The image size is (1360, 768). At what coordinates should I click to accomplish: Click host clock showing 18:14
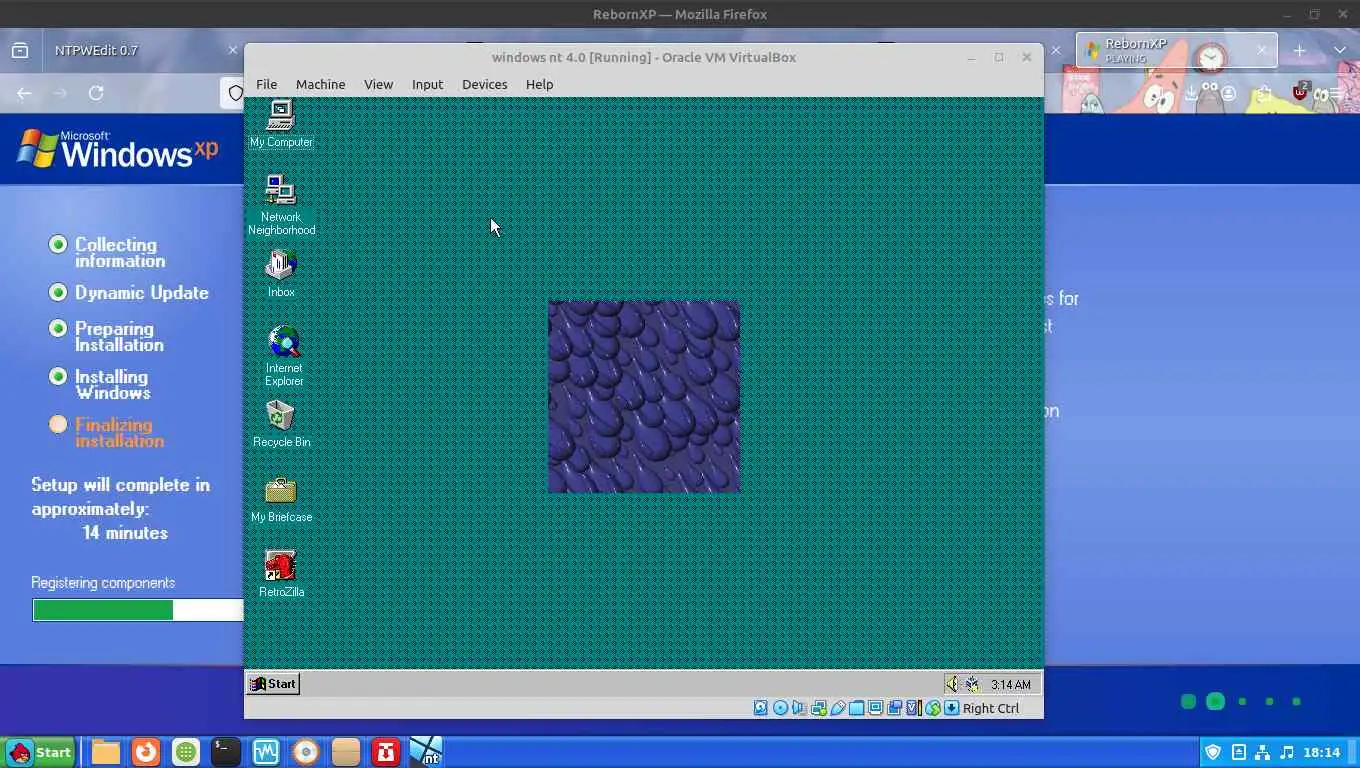1321,752
